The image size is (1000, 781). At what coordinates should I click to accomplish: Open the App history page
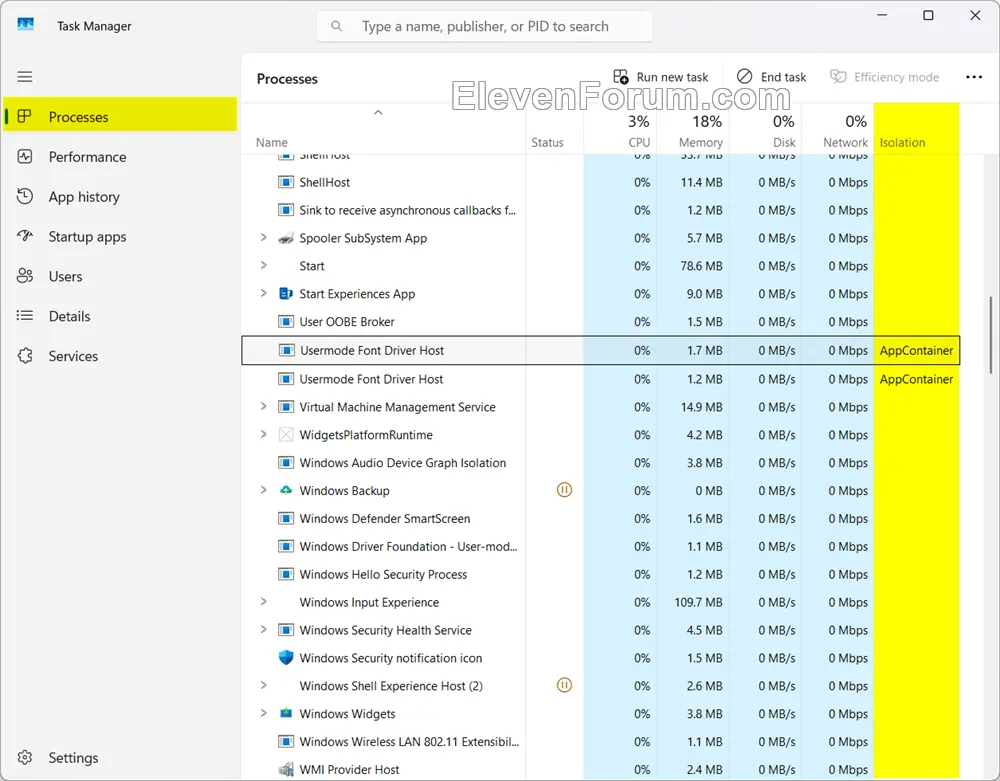[120, 197]
